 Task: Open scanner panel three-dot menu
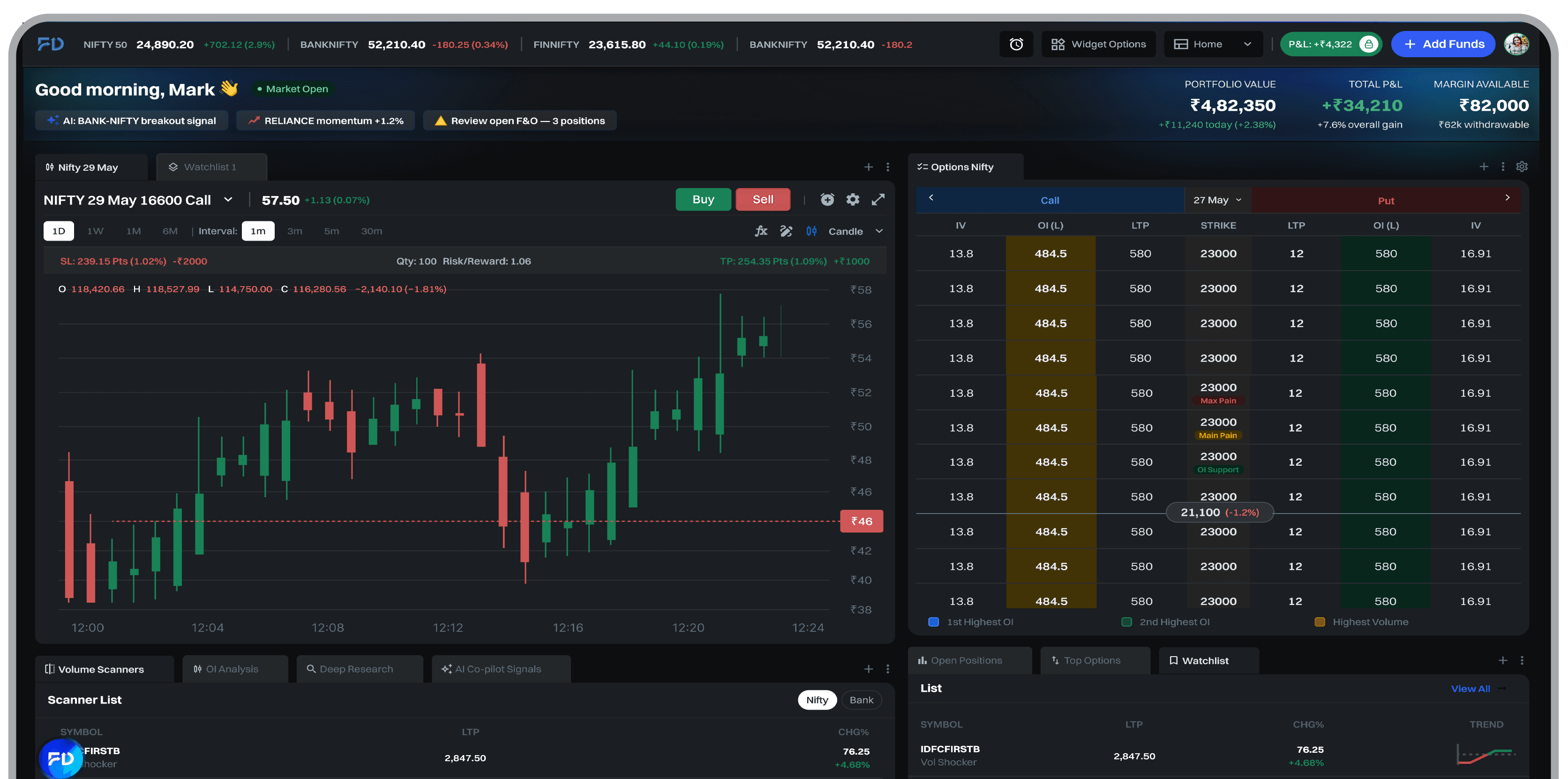click(887, 669)
